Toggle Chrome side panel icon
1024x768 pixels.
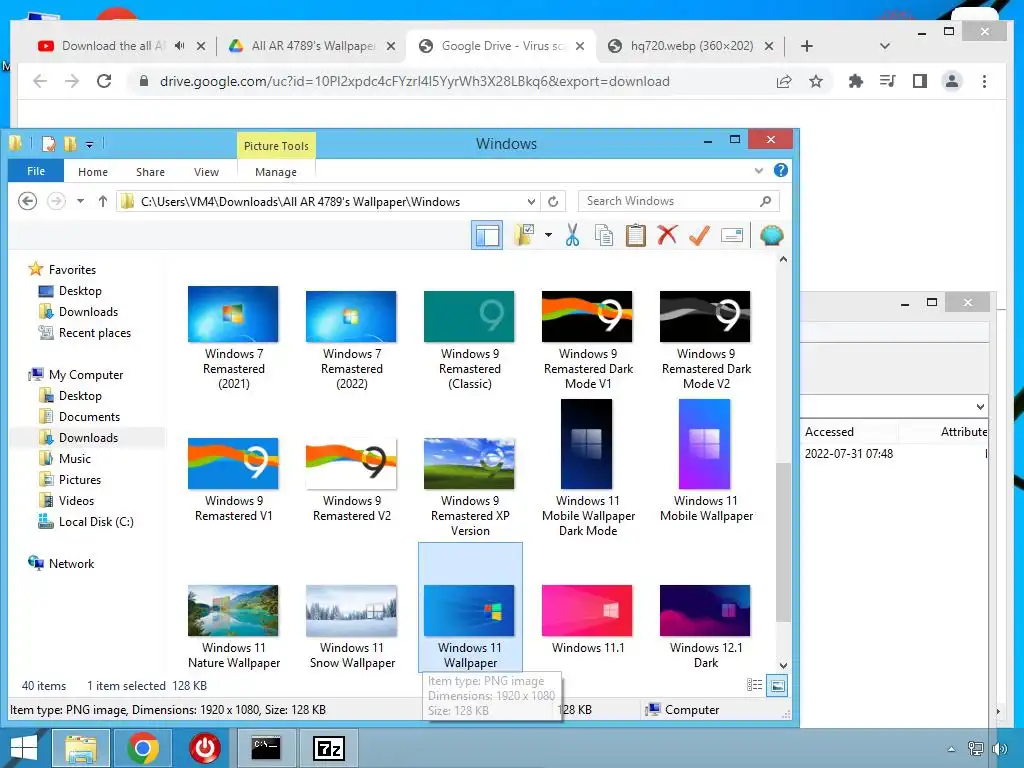[x=920, y=81]
